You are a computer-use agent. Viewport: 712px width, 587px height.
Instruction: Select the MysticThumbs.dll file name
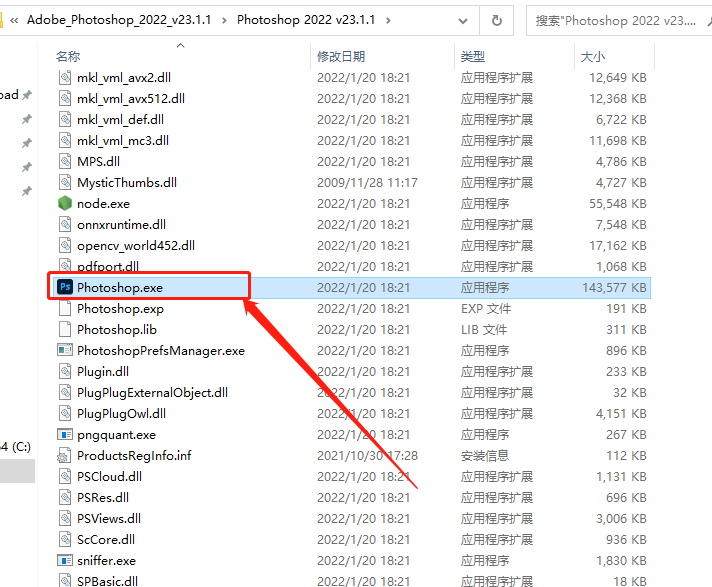click(127, 183)
